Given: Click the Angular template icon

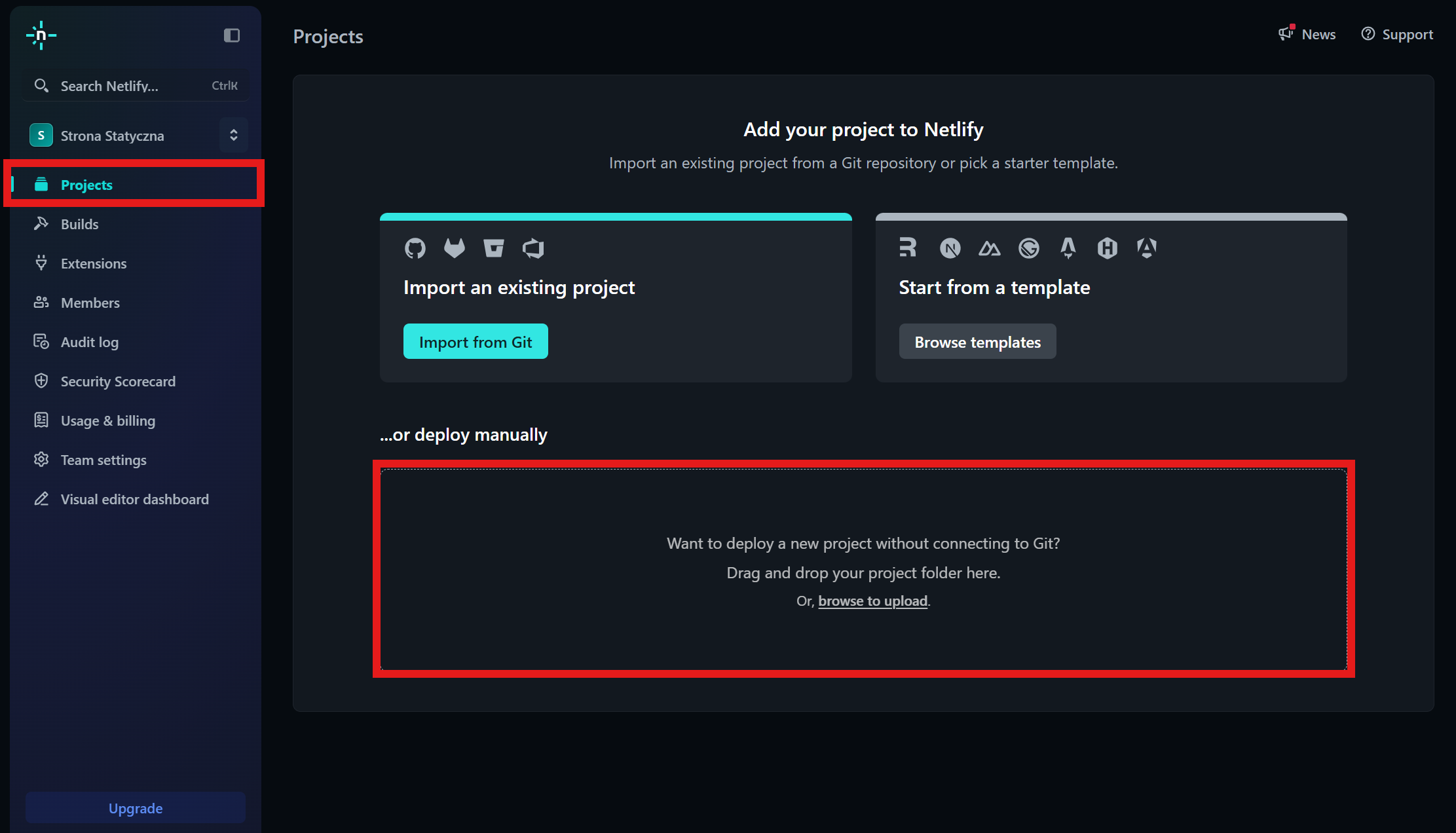Looking at the screenshot, I should pyautogui.click(x=1147, y=249).
